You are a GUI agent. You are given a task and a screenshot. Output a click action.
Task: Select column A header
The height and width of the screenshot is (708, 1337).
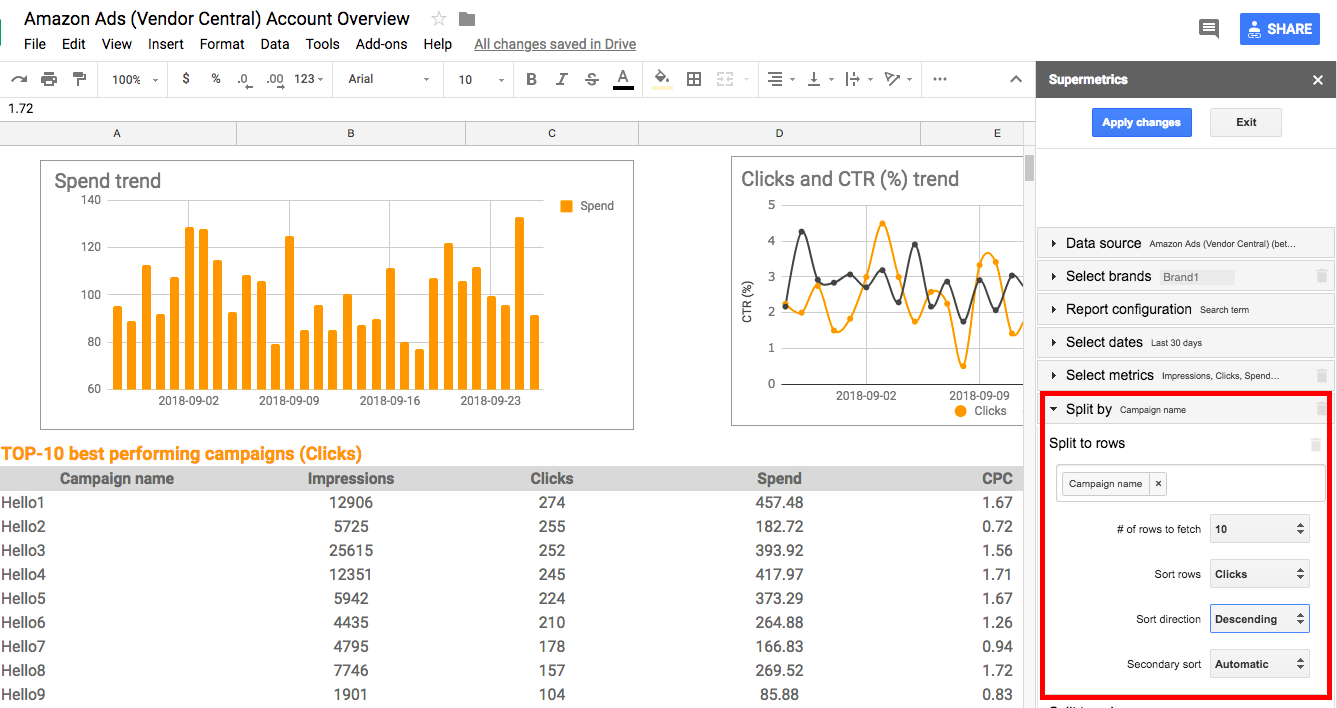(118, 133)
